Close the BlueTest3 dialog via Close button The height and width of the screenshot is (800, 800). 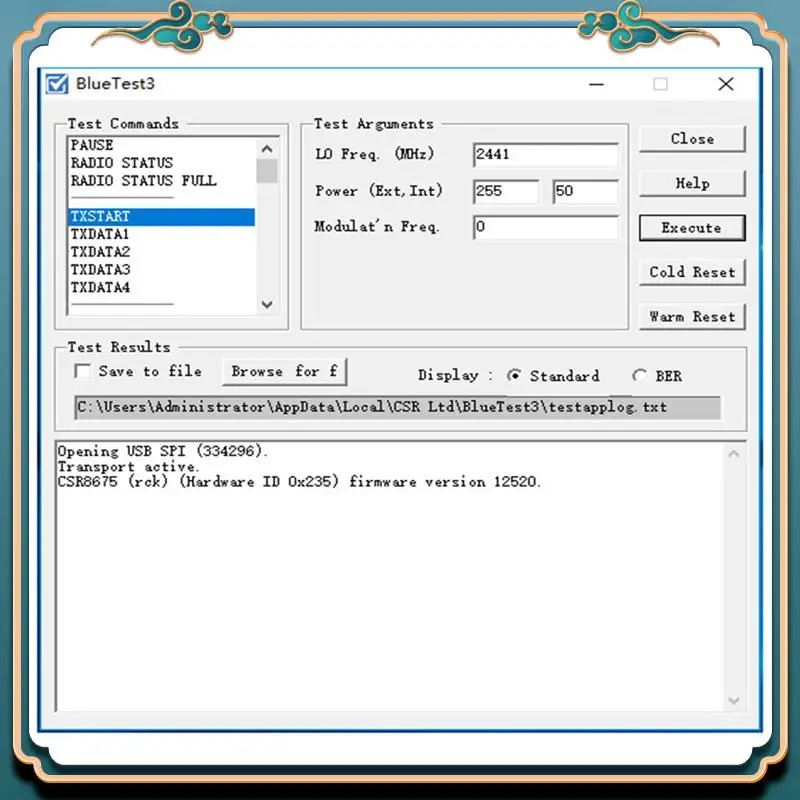pos(691,139)
